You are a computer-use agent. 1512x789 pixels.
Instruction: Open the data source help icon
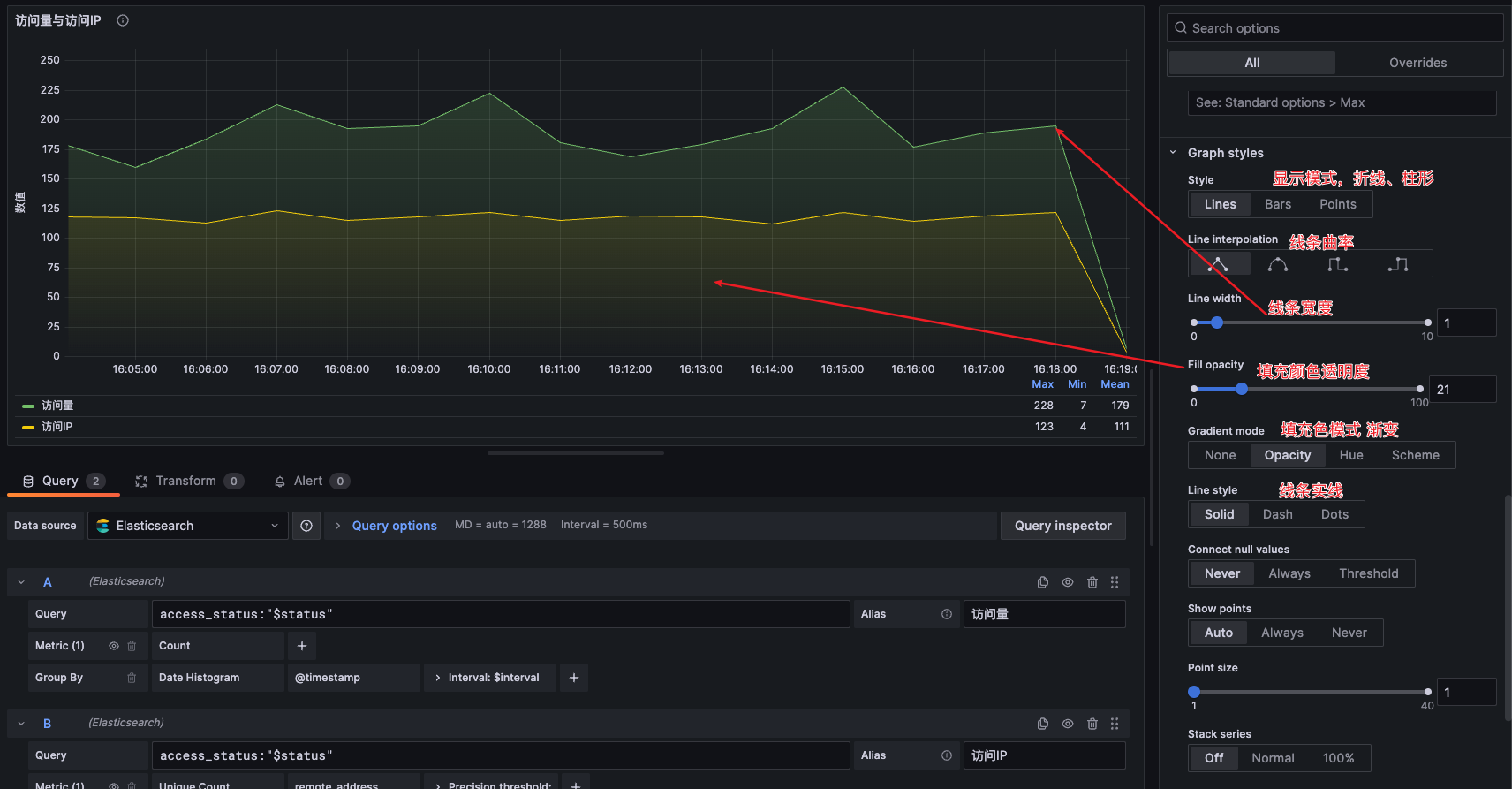[x=306, y=526]
